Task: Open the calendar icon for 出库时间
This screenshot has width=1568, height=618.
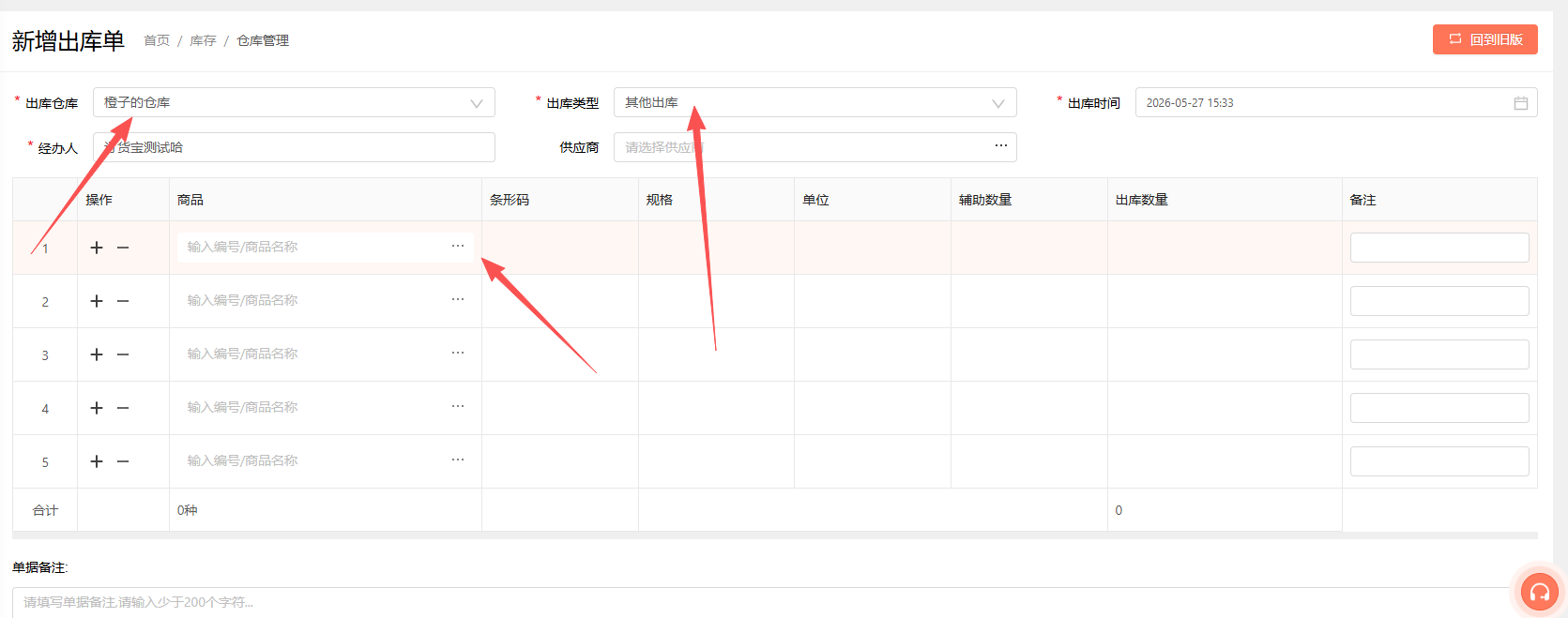Action: [x=1521, y=103]
